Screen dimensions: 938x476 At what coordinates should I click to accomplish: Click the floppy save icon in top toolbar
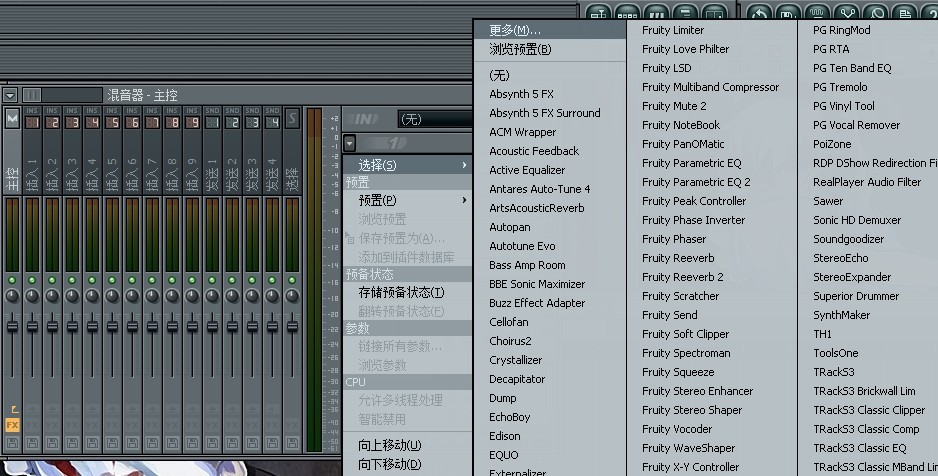788,12
